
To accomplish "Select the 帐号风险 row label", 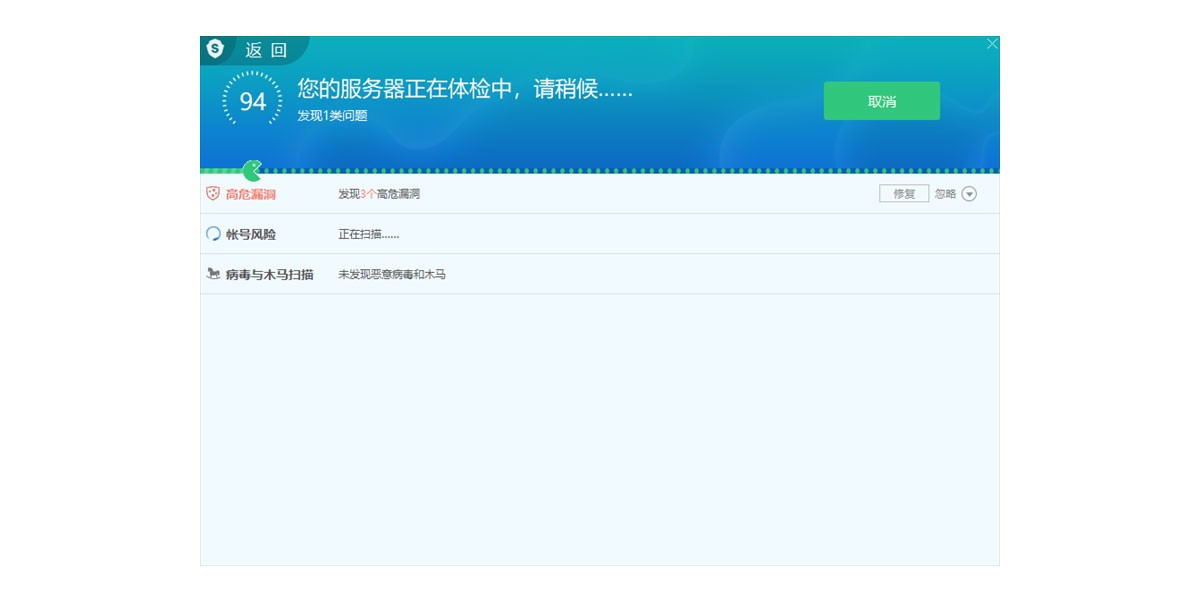I will [251, 234].
